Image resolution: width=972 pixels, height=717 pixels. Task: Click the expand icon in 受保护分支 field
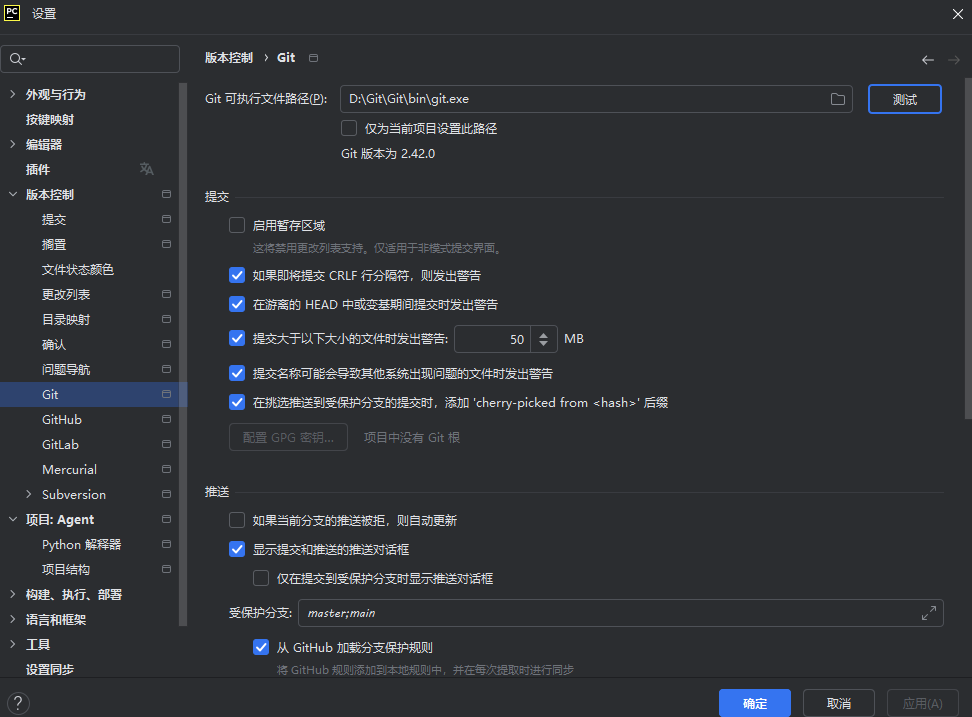[x=930, y=613]
